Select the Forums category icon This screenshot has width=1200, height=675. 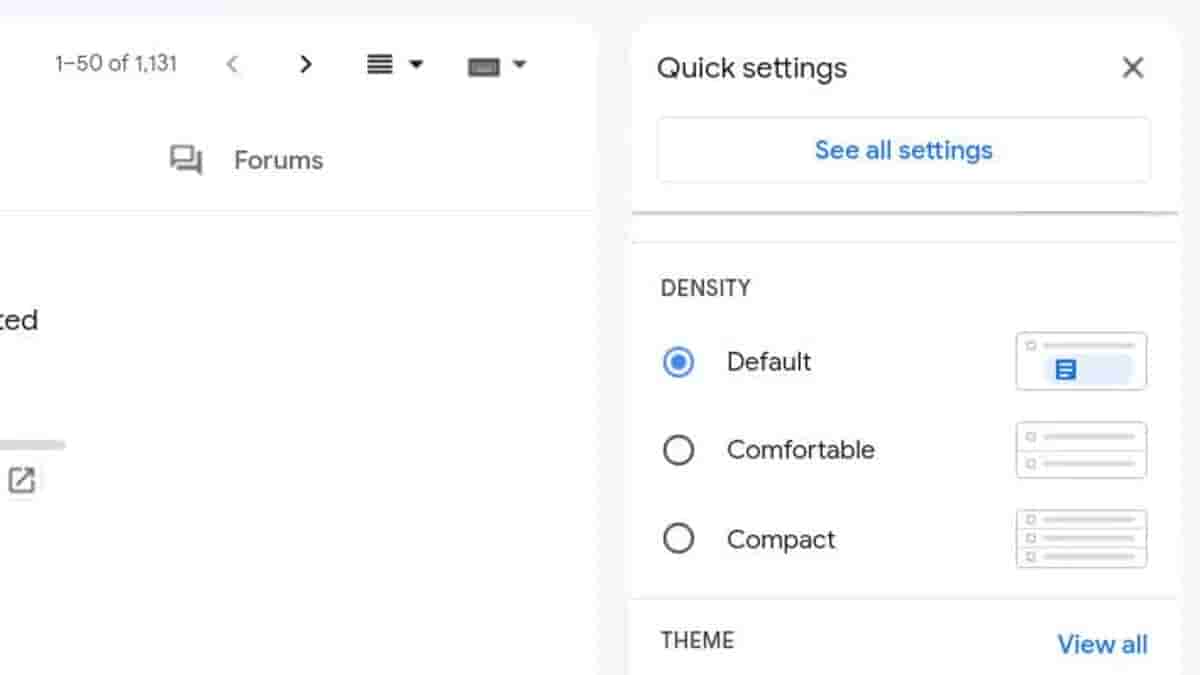tap(186, 160)
